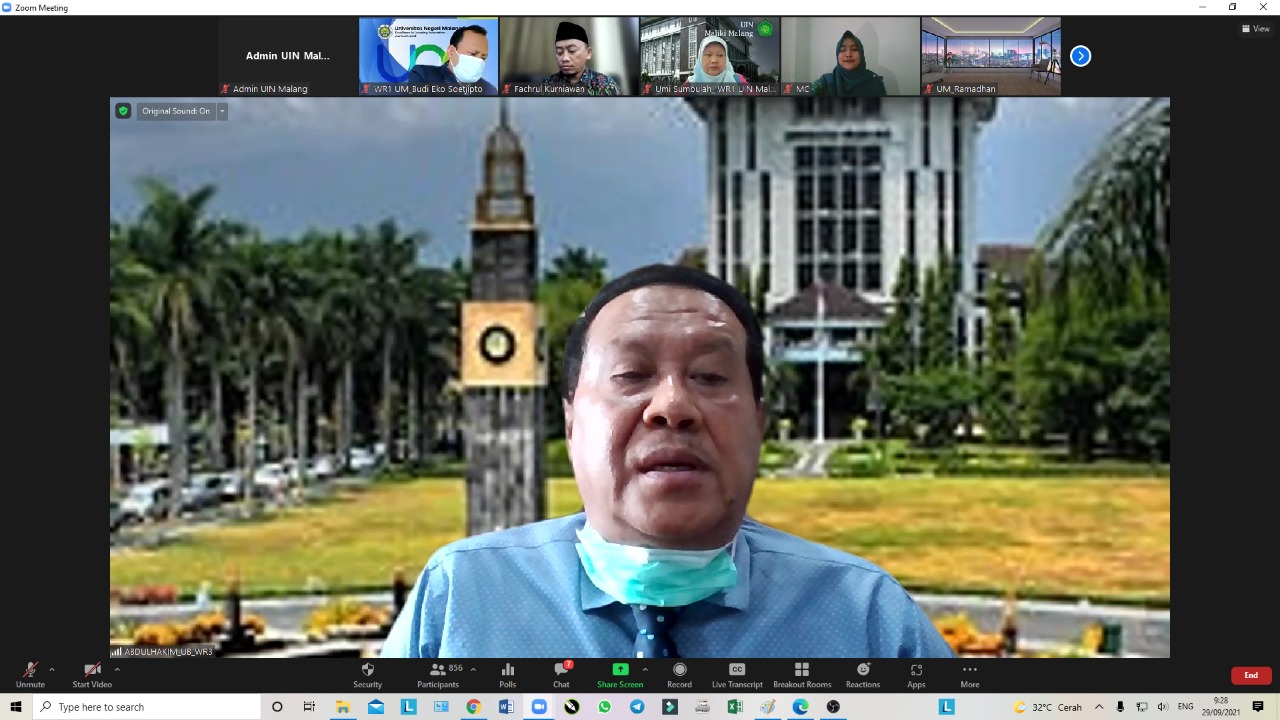This screenshot has width=1280, height=720.
Task: Open Breakout Rooms
Action: coord(801,675)
